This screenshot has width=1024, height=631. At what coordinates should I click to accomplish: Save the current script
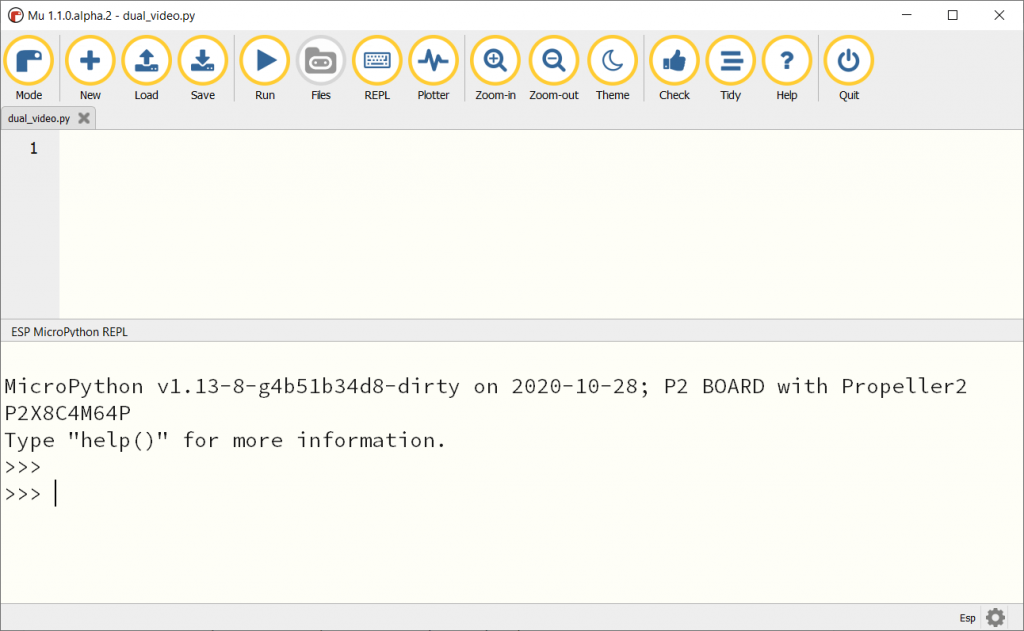tap(202, 61)
